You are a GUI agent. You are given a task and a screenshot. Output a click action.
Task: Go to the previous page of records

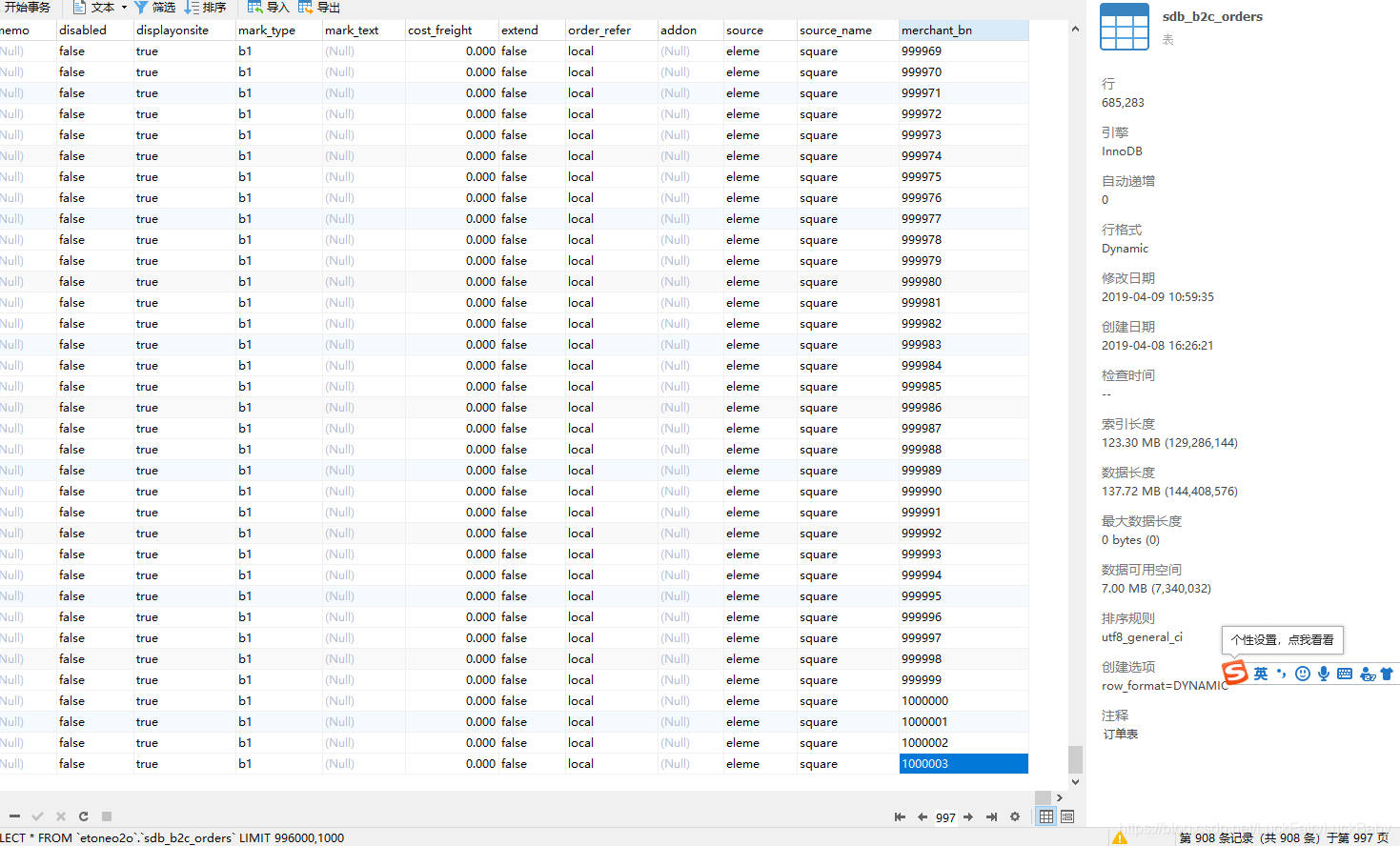pyautogui.click(x=923, y=816)
